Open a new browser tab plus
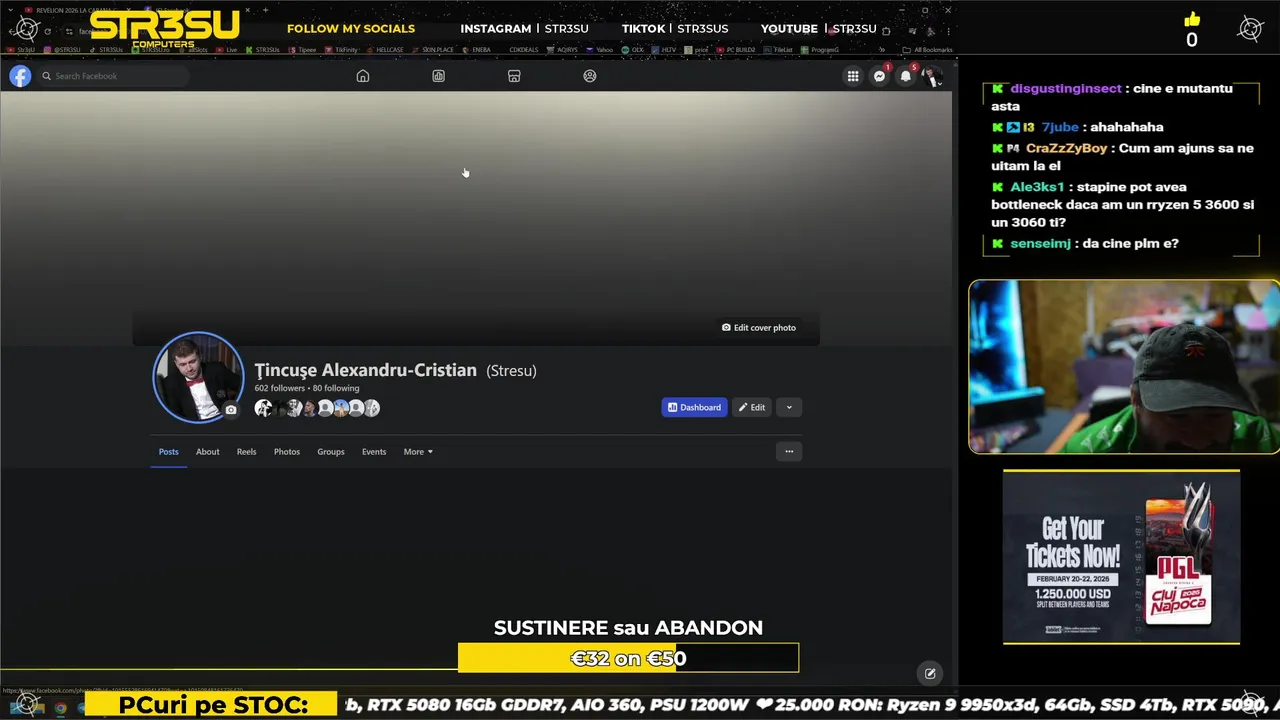Screen dimensions: 1280x720 (x=266, y=10)
